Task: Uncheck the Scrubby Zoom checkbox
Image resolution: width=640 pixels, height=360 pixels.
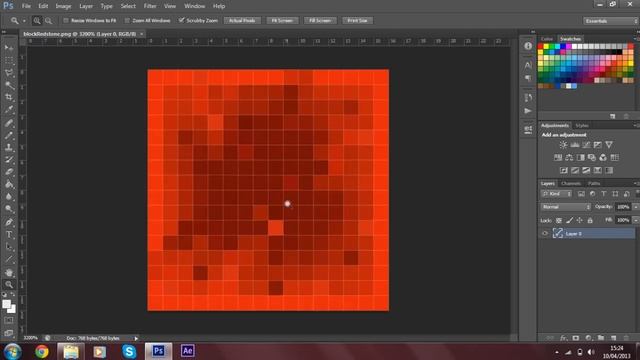Action: (x=182, y=20)
